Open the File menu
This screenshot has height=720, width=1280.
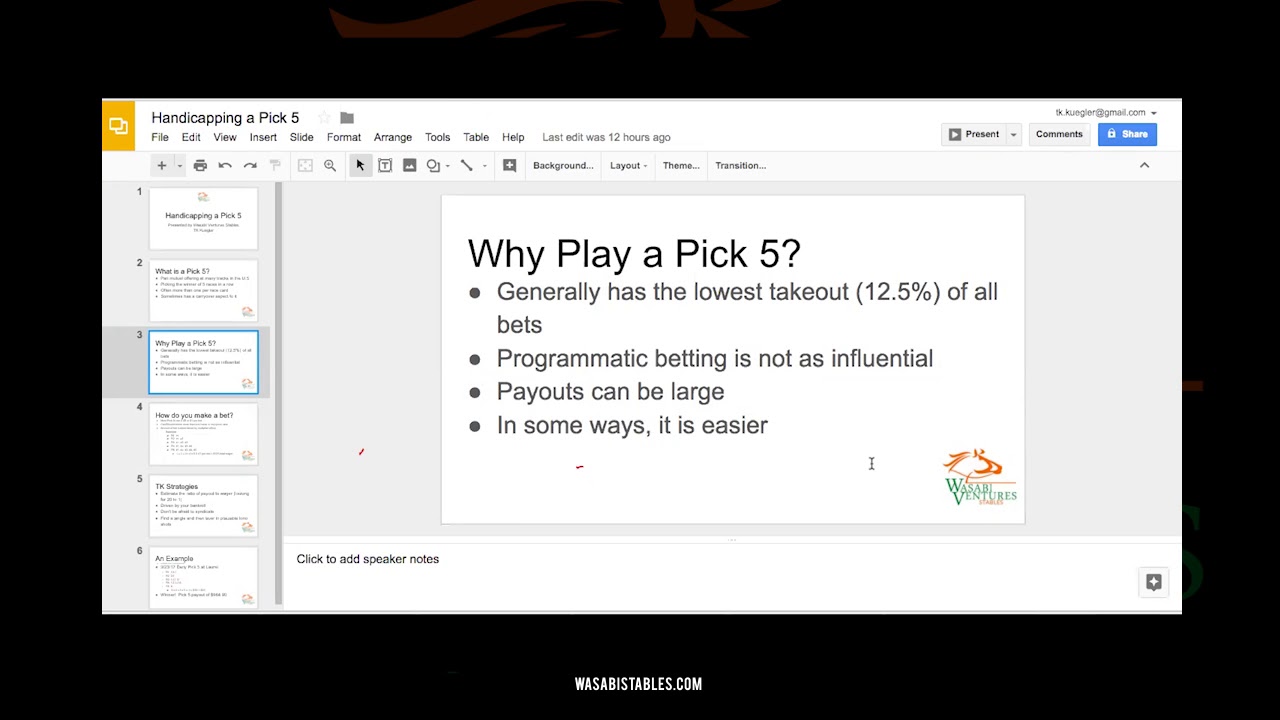point(160,137)
